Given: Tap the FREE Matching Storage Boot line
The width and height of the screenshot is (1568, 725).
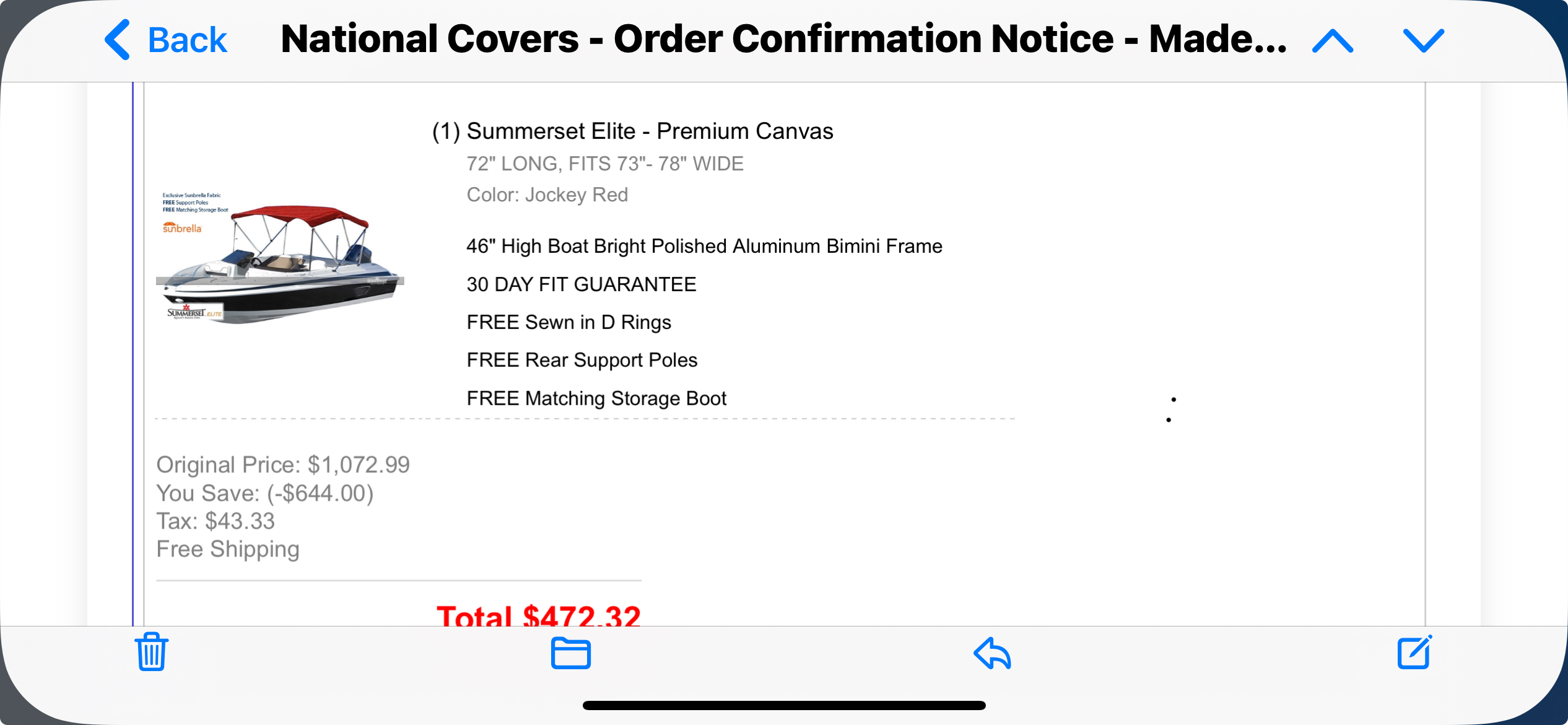Looking at the screenshot, I should [x=596, y=398].
